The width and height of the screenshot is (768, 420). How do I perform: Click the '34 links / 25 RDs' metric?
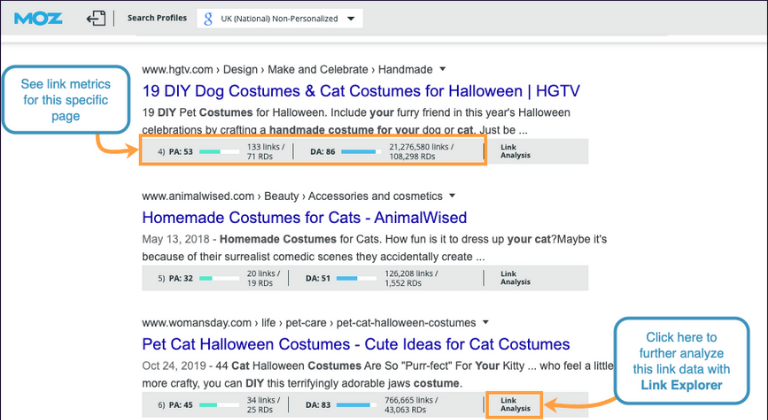coord(263,405)
